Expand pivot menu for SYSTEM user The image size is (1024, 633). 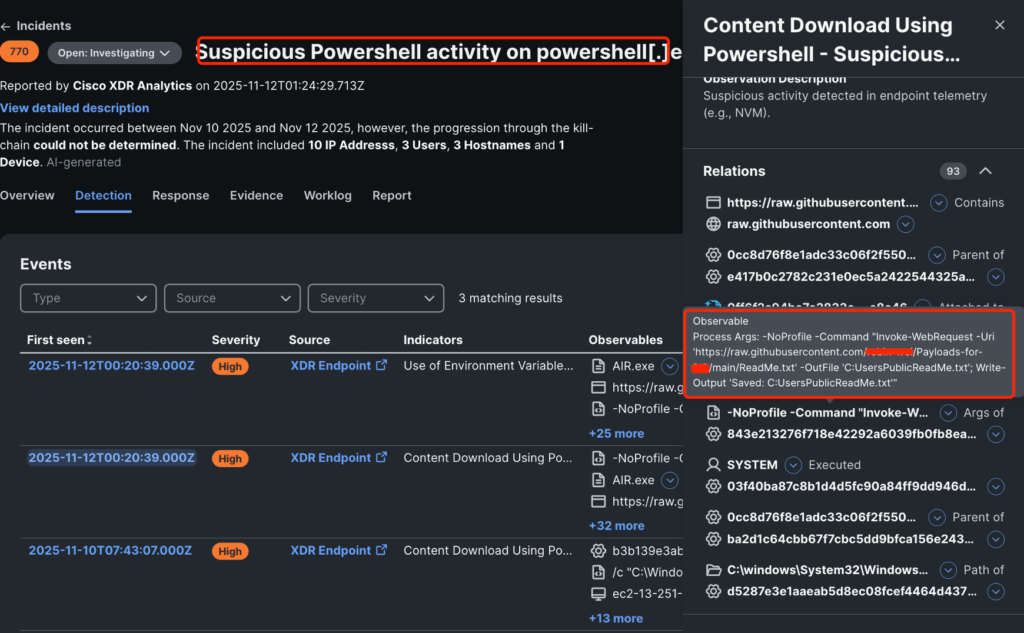[x=793, y=465]
